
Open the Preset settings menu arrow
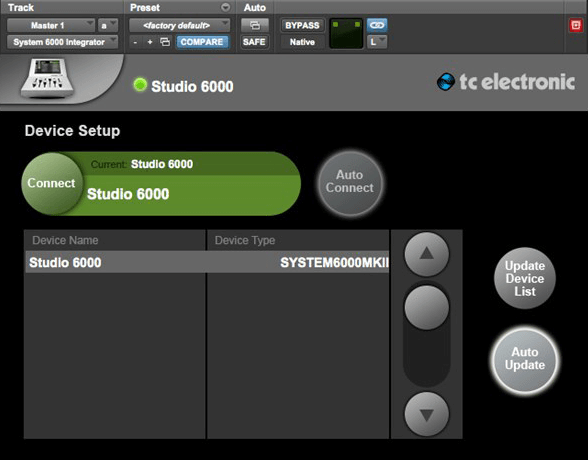[x=225, y=7]
